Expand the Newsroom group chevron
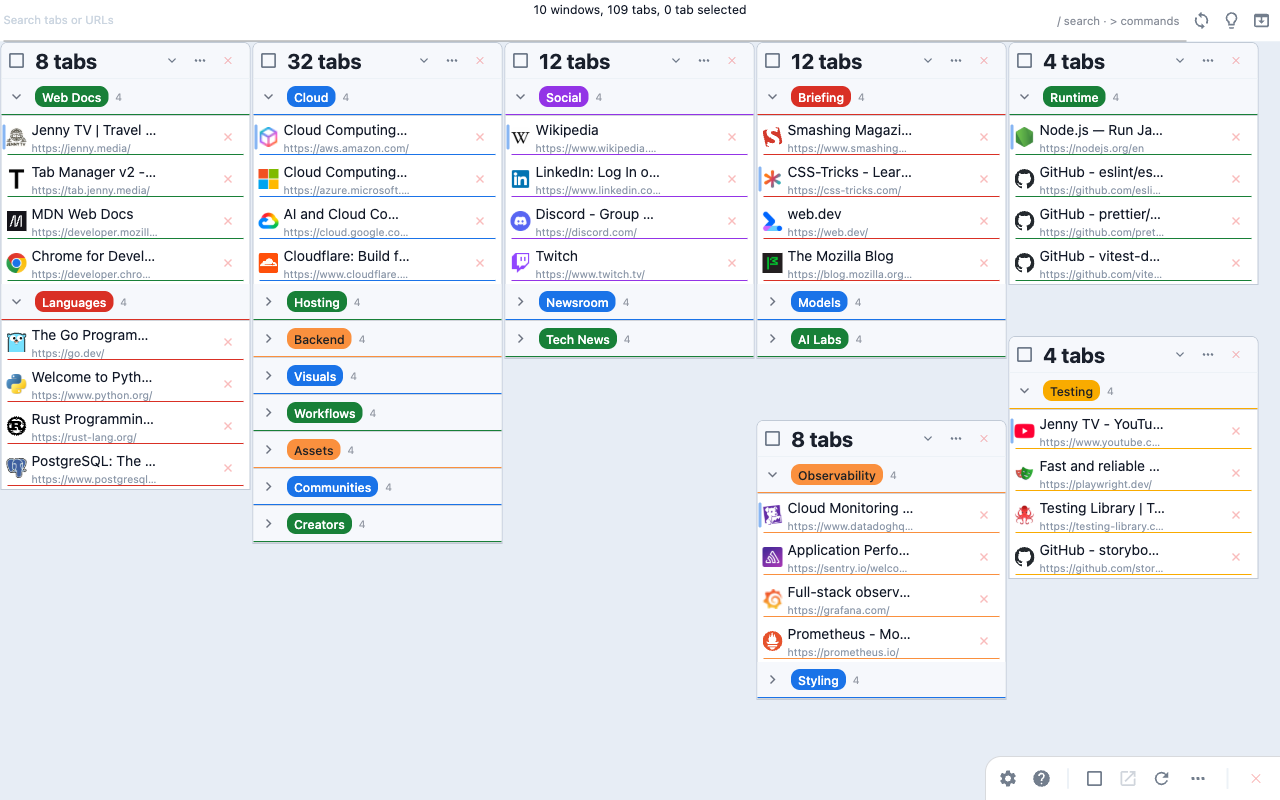The image size is (1280, 800). 521,302
